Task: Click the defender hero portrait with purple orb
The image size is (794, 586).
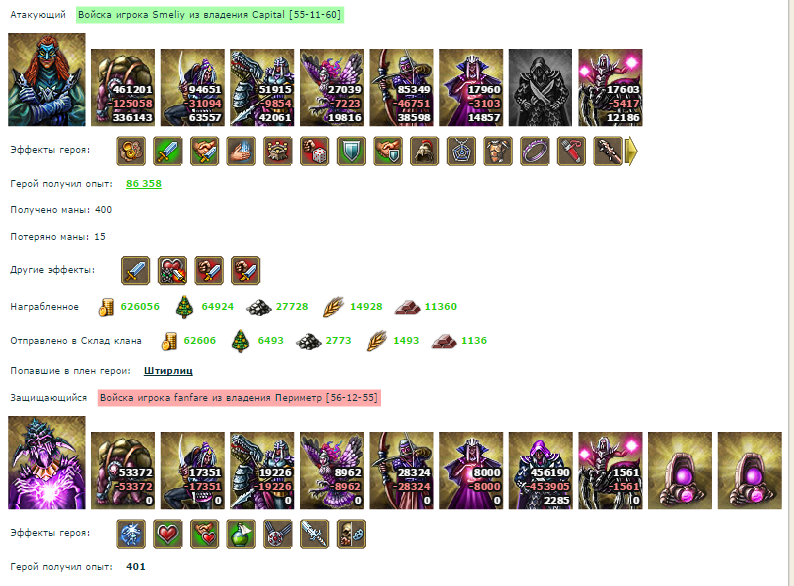Action: point(47,462)
